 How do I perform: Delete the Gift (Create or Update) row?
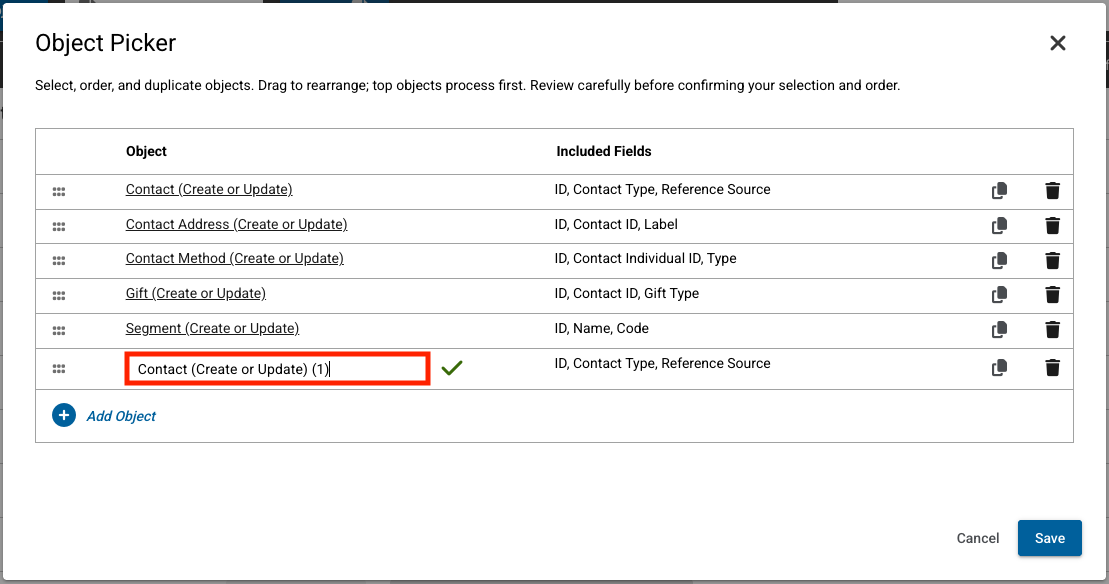pos(1052,294)
